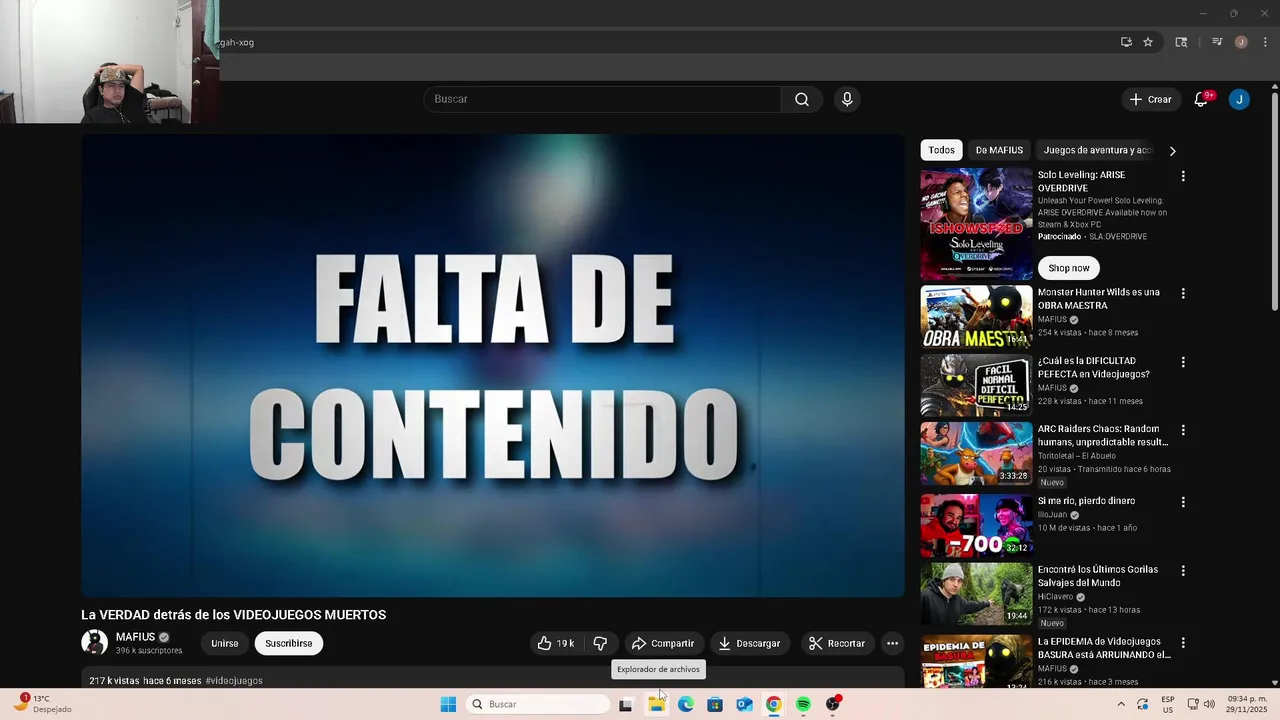Select the De MAFIUS filter chip
Screen dimensions: 1280x720
tap(999, 150)
